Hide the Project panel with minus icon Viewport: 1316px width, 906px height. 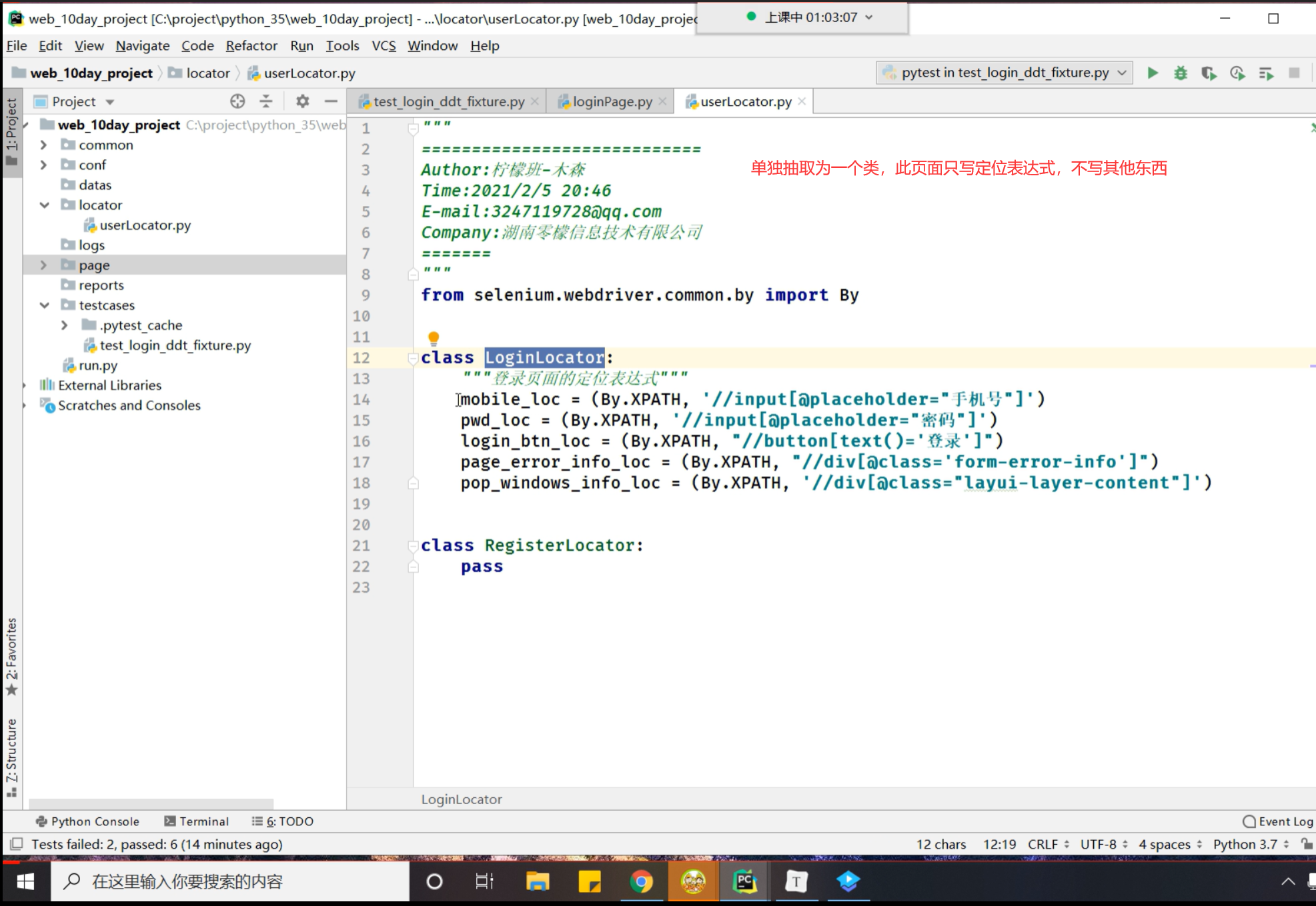331,101
